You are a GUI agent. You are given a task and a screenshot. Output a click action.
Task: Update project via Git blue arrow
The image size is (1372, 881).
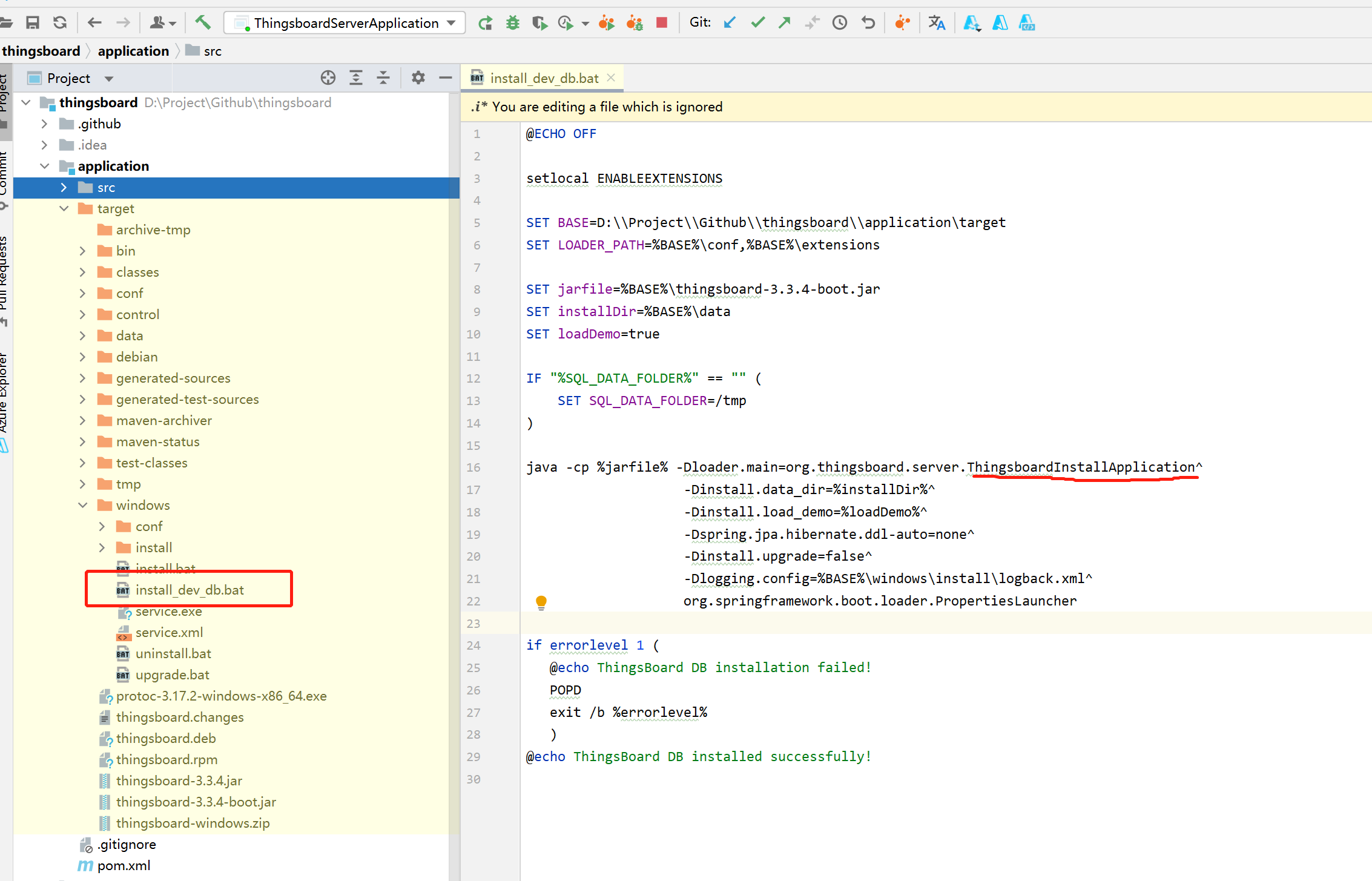click(x=730, y=23)
